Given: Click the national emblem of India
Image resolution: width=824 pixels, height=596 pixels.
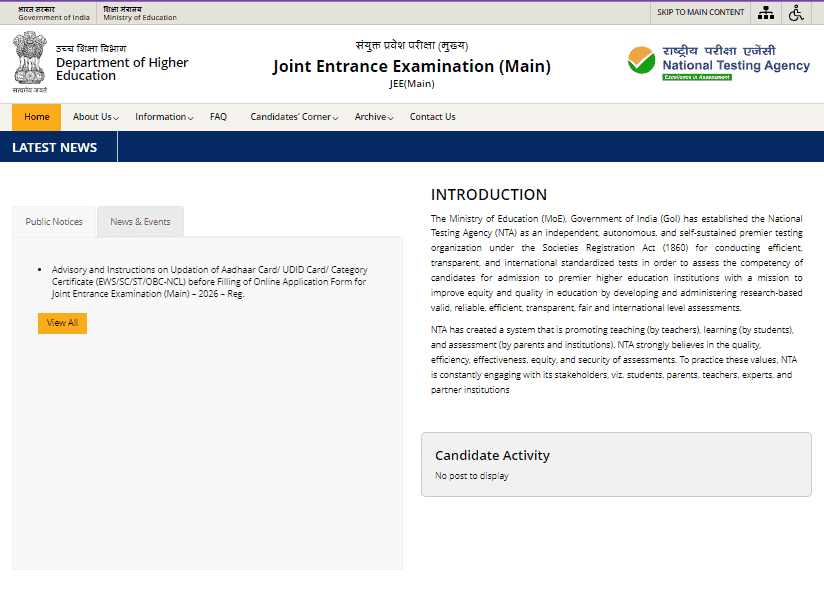Looking at the screenshot, I should point(30,60).
